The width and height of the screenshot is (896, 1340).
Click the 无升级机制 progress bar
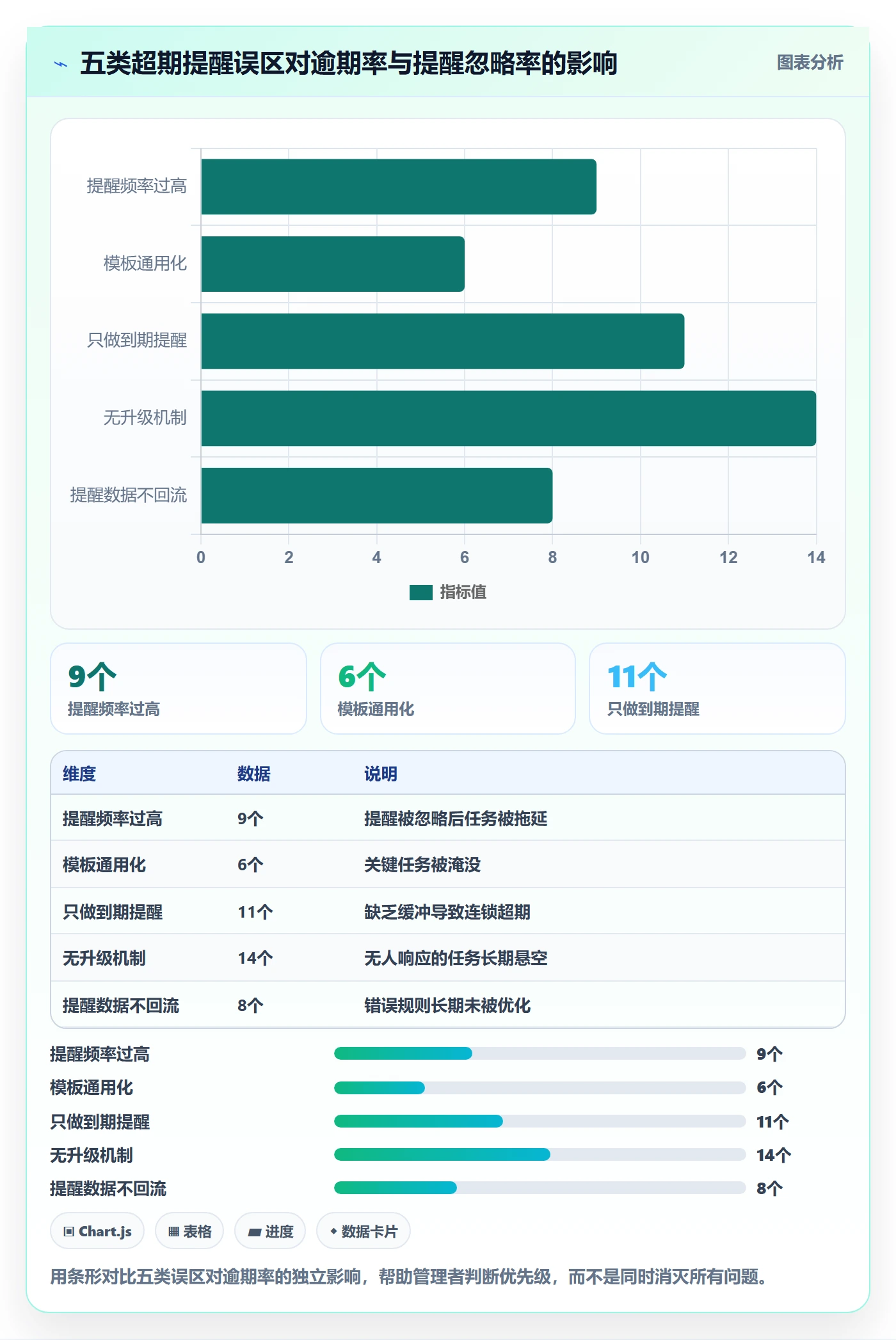click(x=540, y=1154)
